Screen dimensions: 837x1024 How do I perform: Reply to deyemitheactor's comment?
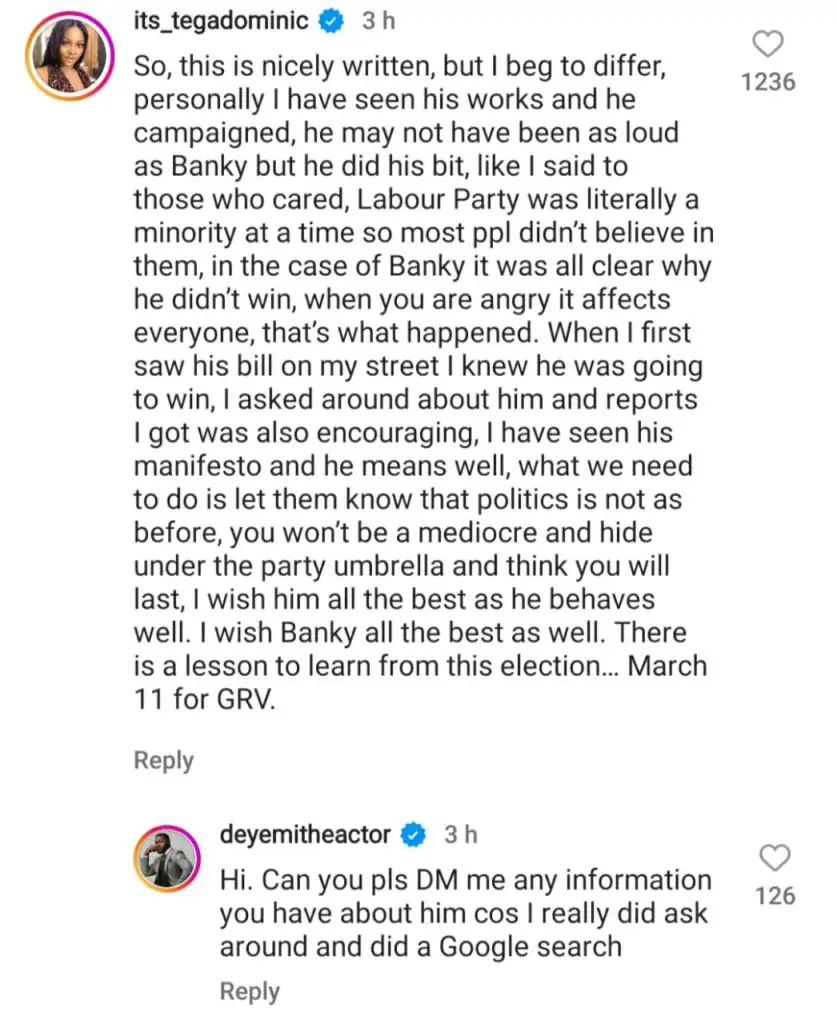click(x=249, y=991)
